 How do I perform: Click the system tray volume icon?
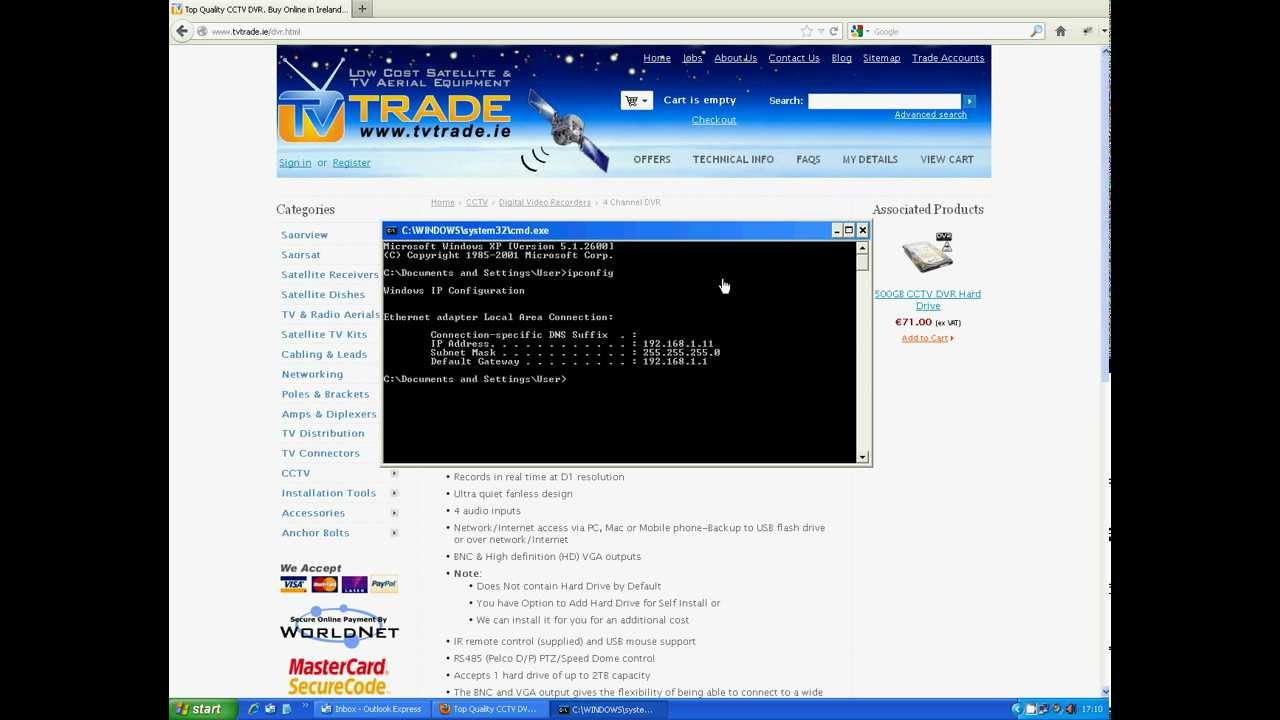click(x=1071, y=709)
